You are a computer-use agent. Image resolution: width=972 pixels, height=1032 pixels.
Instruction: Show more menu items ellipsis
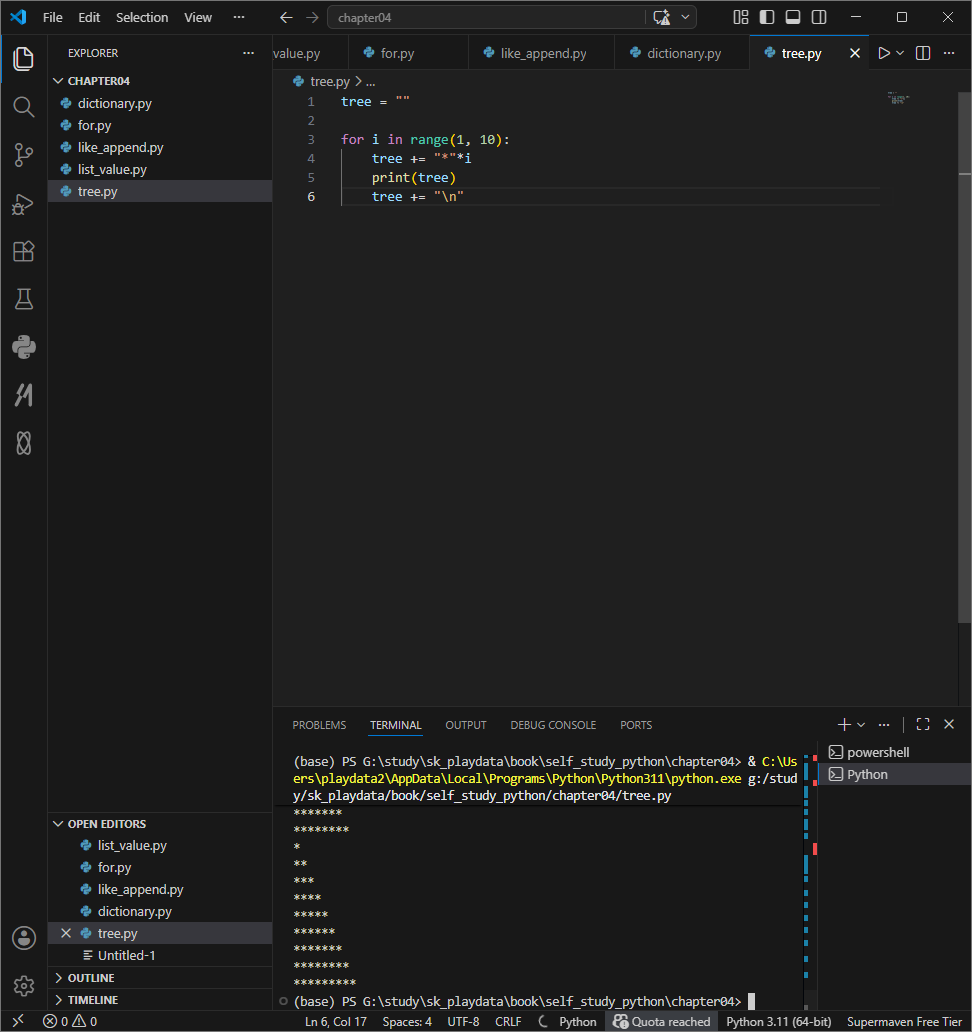click(x=239, y=18)
